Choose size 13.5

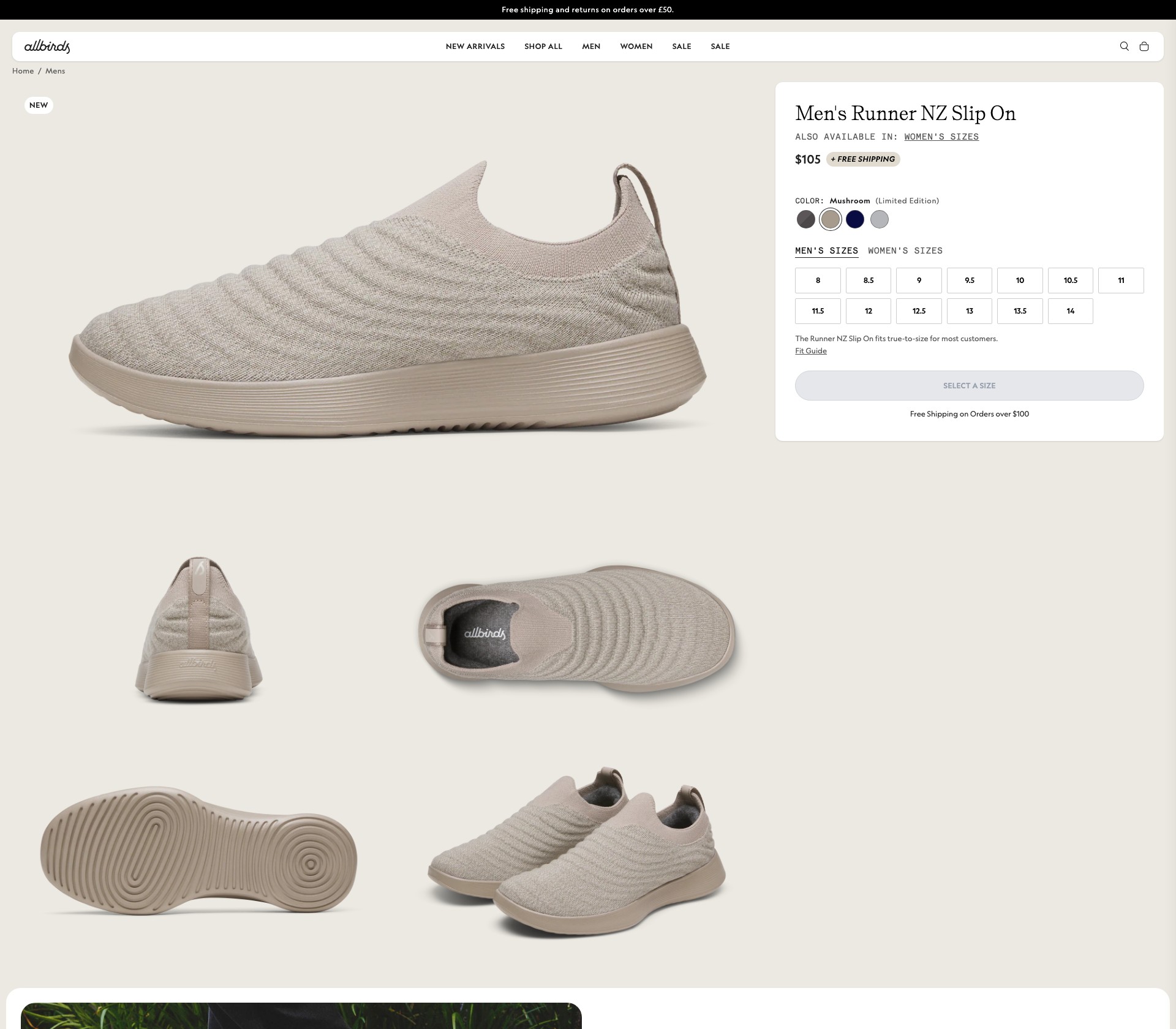coord(1020,311)
